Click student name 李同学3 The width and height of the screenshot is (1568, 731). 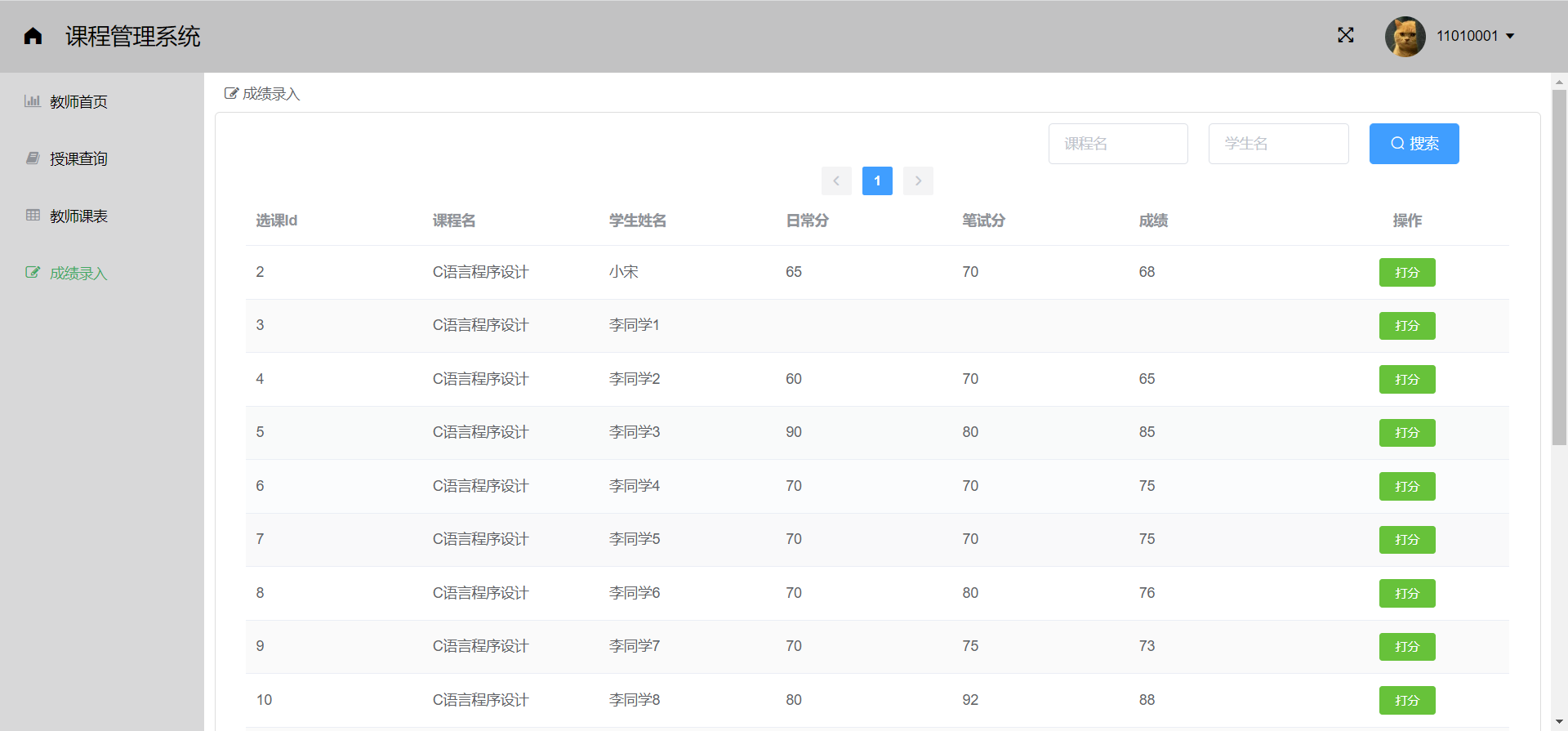635,432
